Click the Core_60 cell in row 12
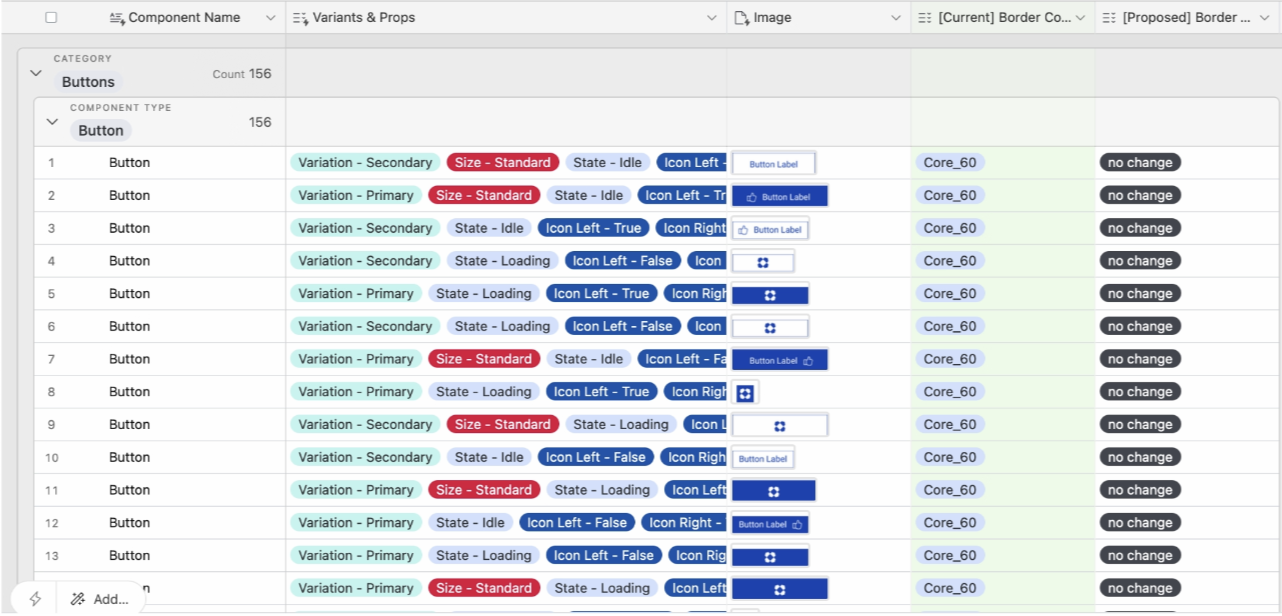This screenshot has width=1282, height=616. pos(950,522)
